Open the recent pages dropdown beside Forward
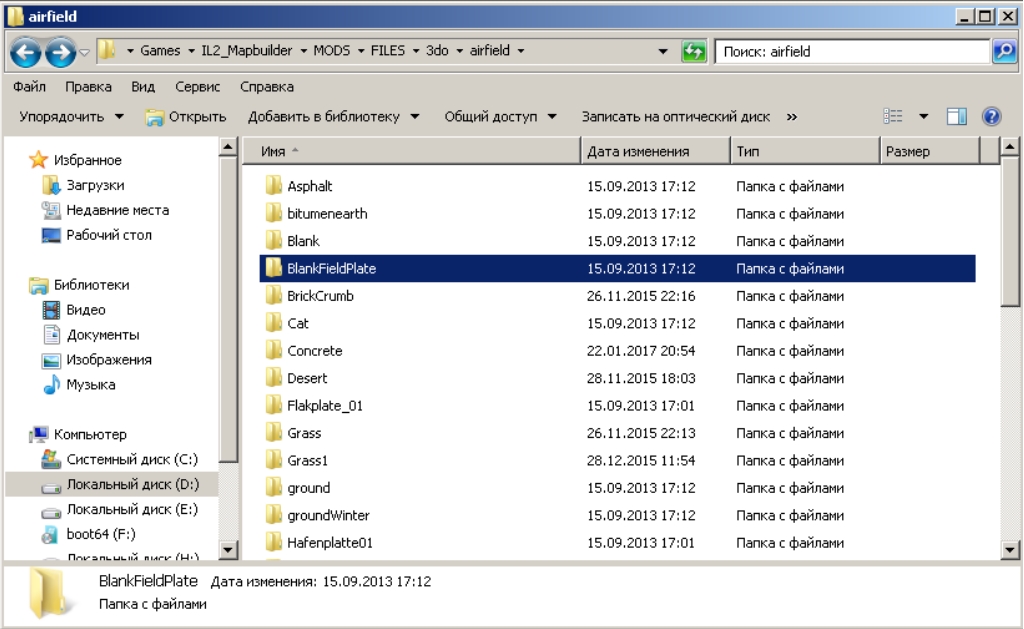 pos(84,52)
